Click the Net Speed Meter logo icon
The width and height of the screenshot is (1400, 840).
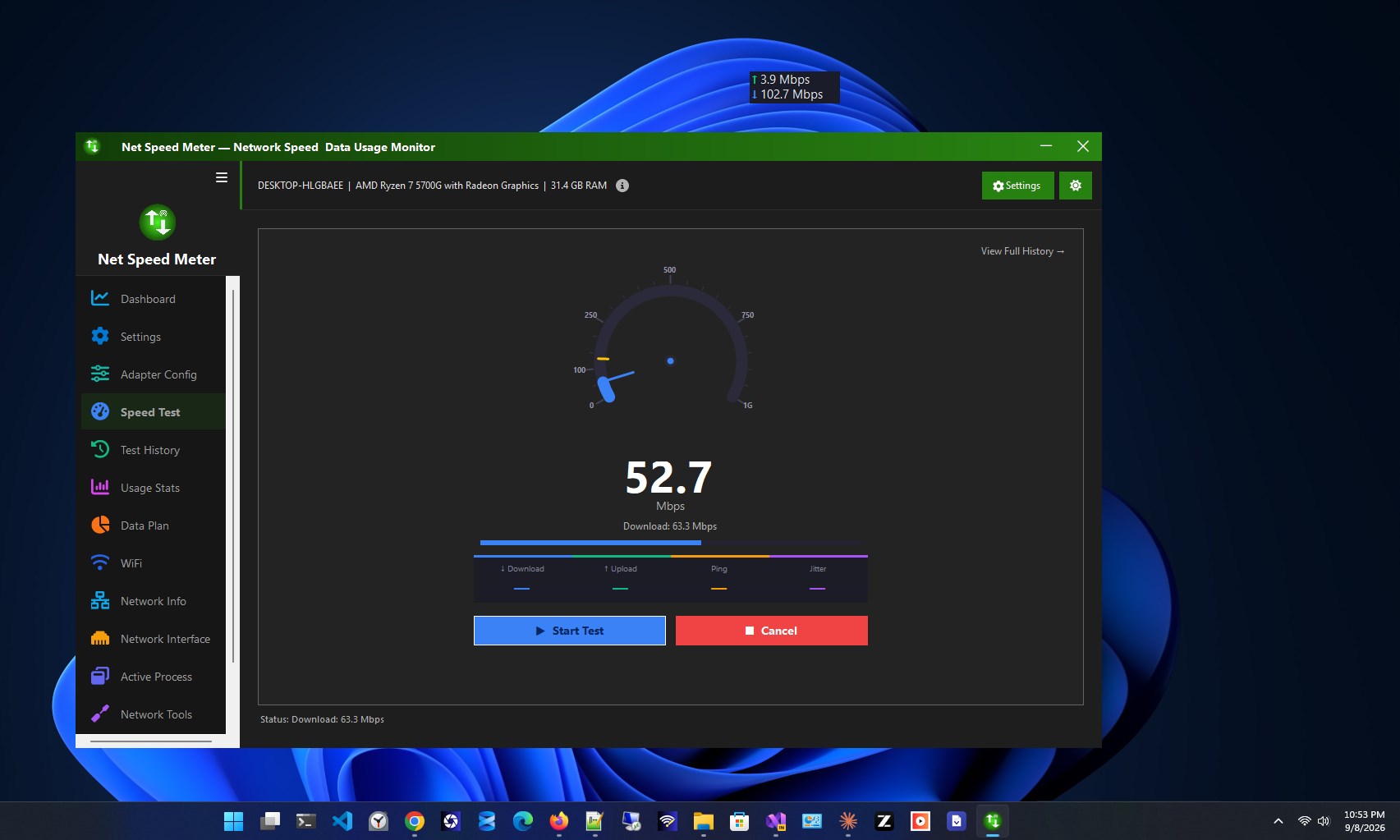pos(157,223)
